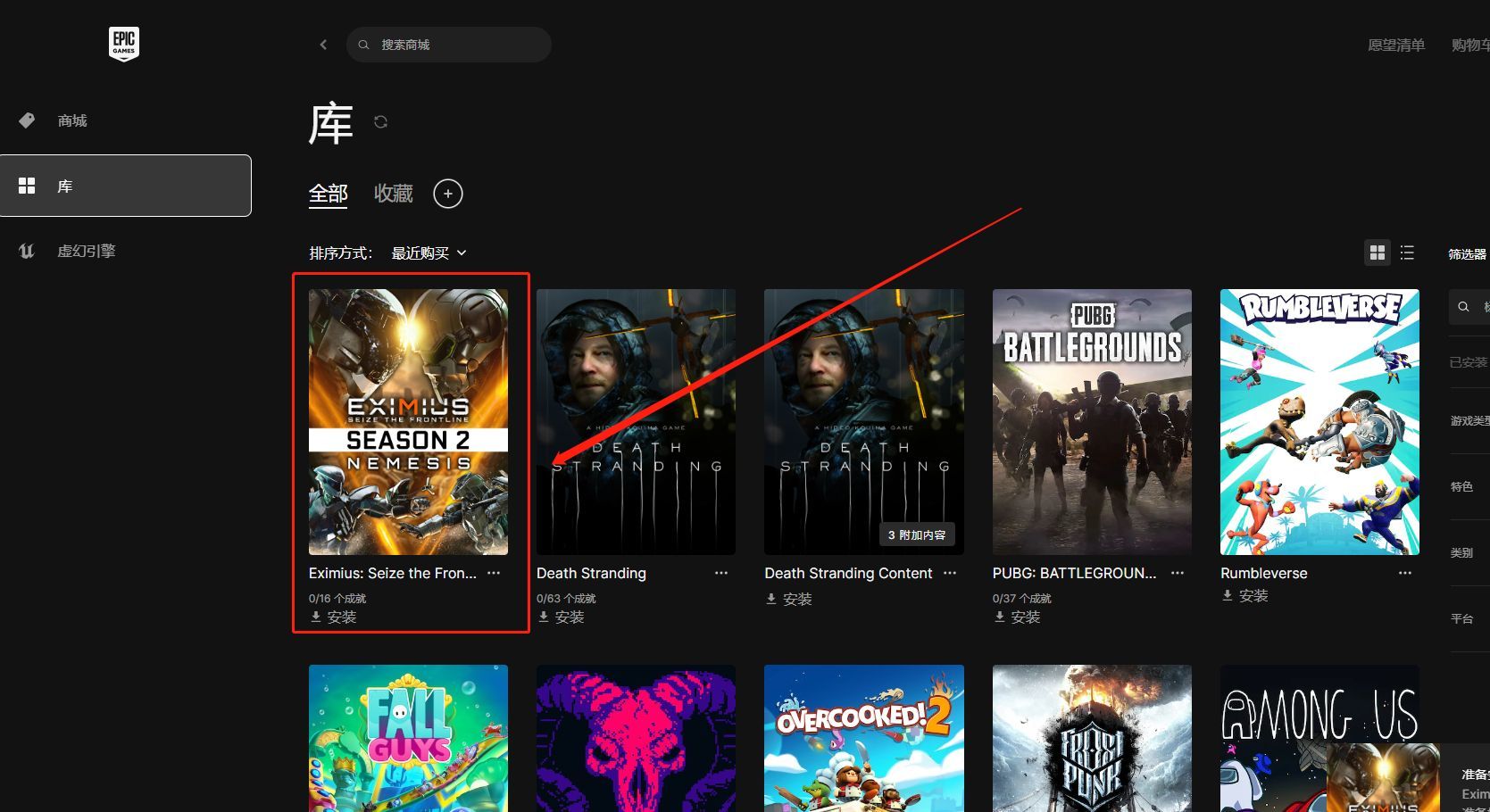This screenshot has width=1490, height=812.
Task: Click the back navigation arrow
Action: coord(323,44)
